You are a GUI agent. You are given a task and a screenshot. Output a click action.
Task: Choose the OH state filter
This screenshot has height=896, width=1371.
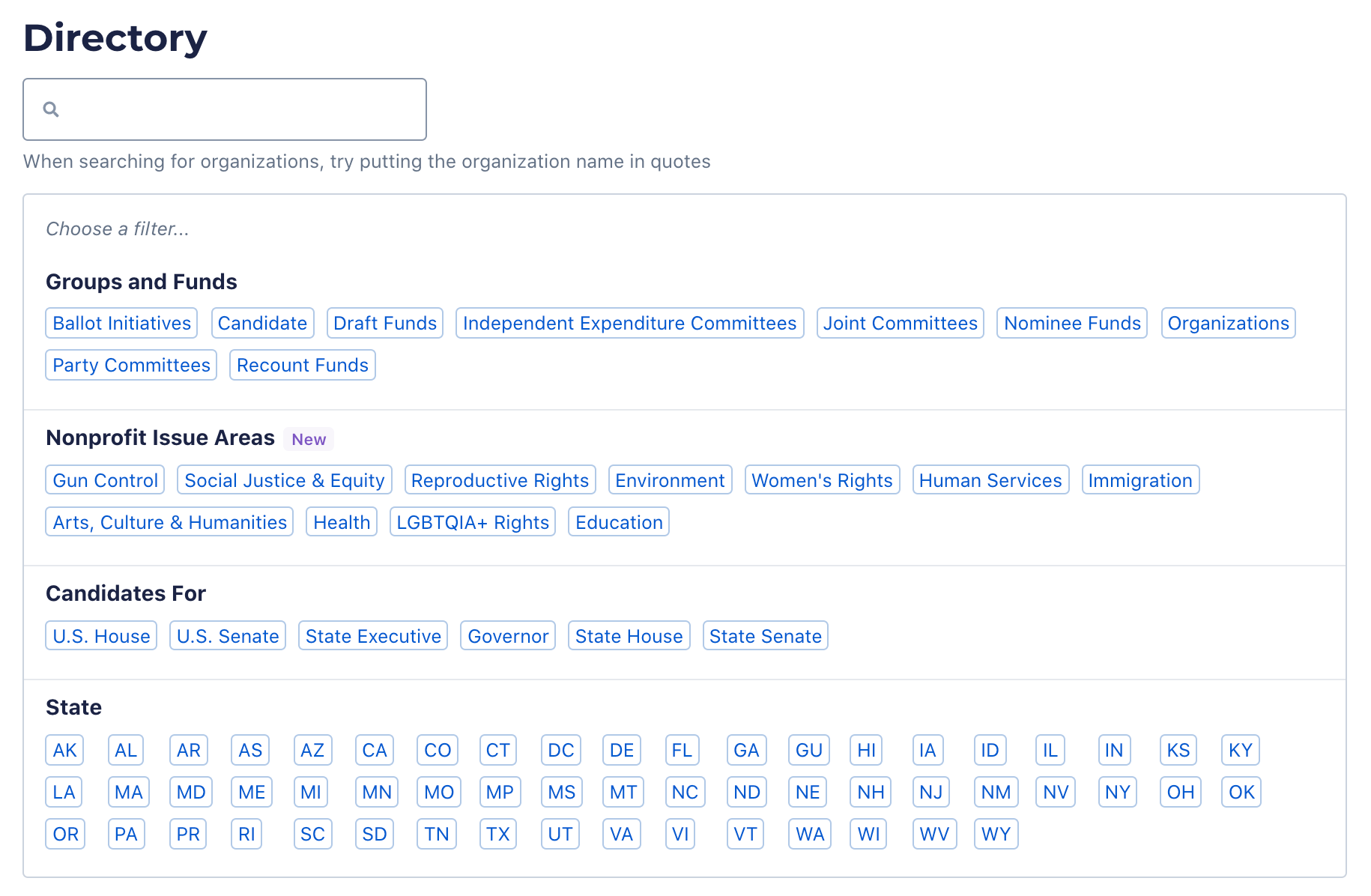1181,792
